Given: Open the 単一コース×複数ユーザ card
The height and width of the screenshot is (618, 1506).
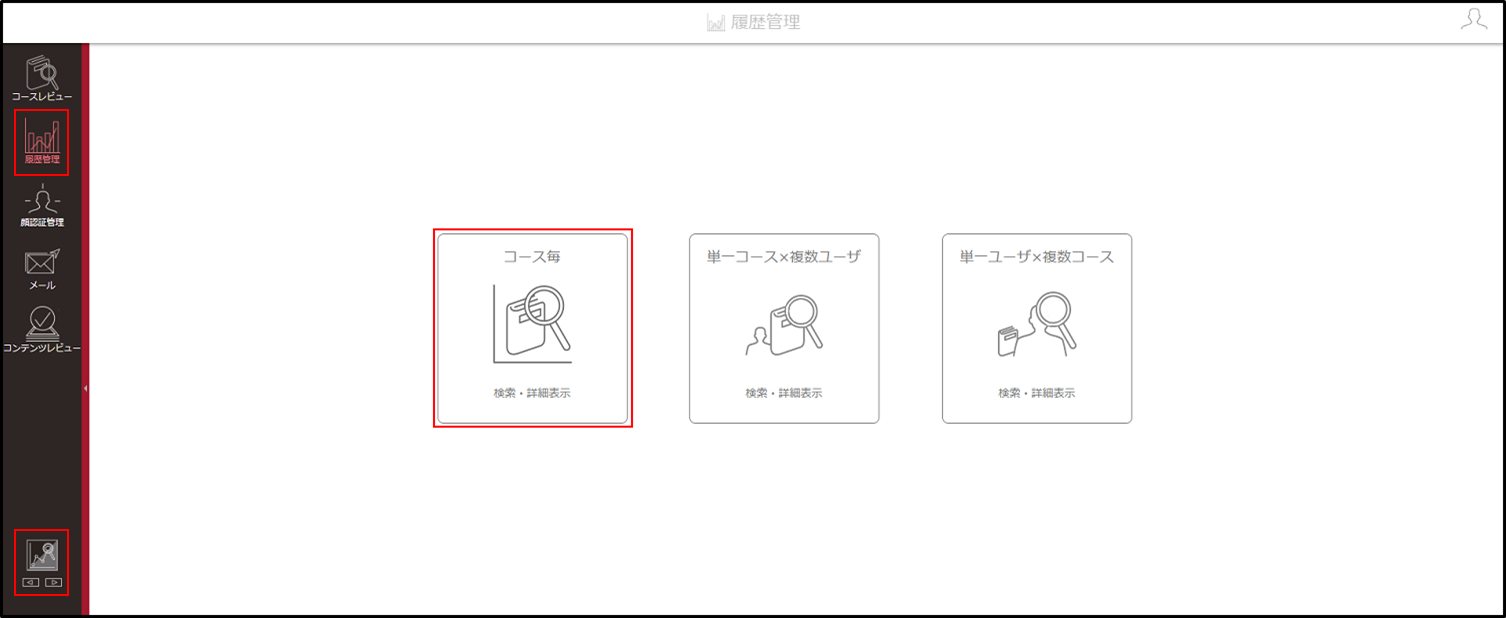Looking at the screenshot, I should coord(784,328).
